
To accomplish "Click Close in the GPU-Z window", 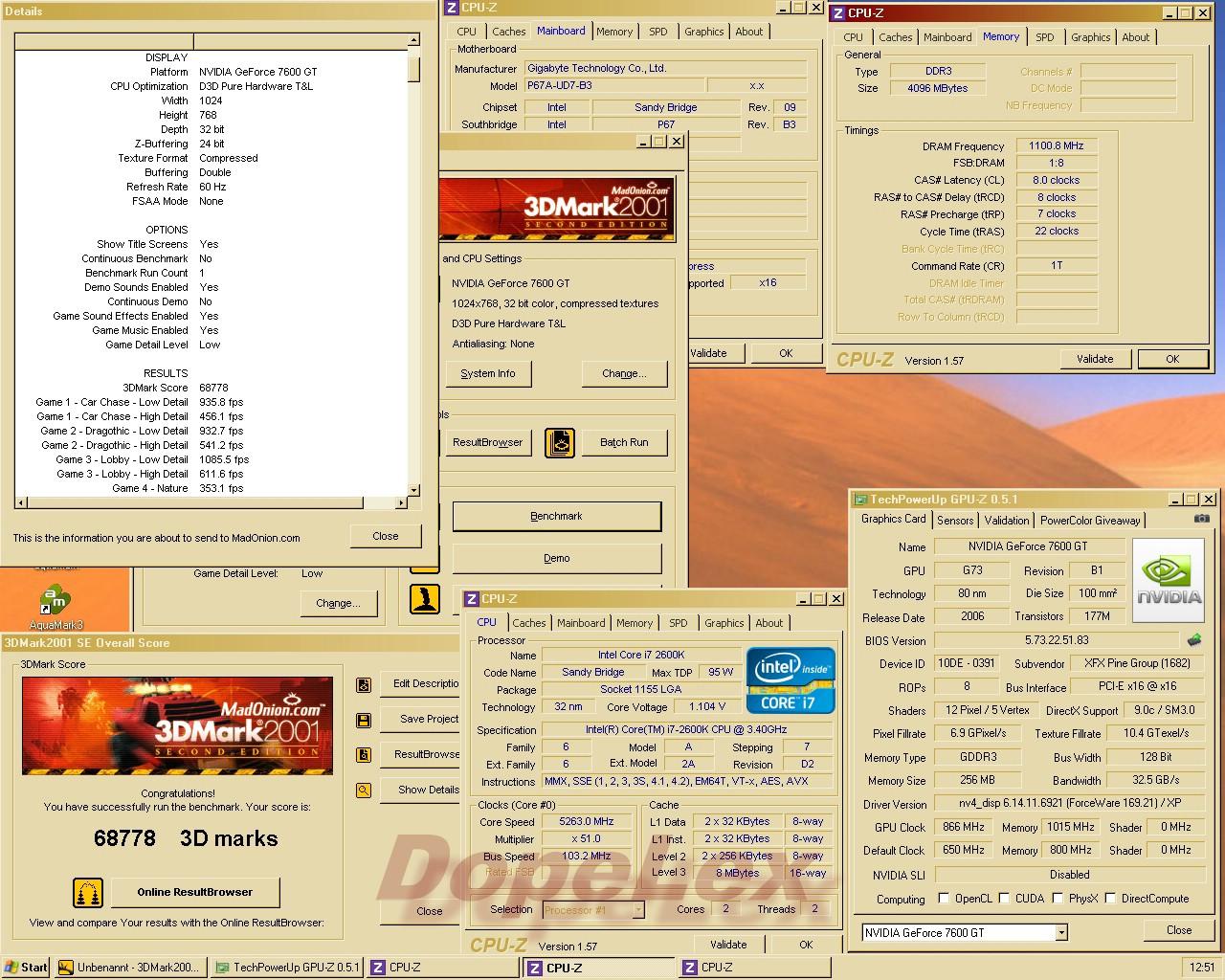I will coord(1179,930).
